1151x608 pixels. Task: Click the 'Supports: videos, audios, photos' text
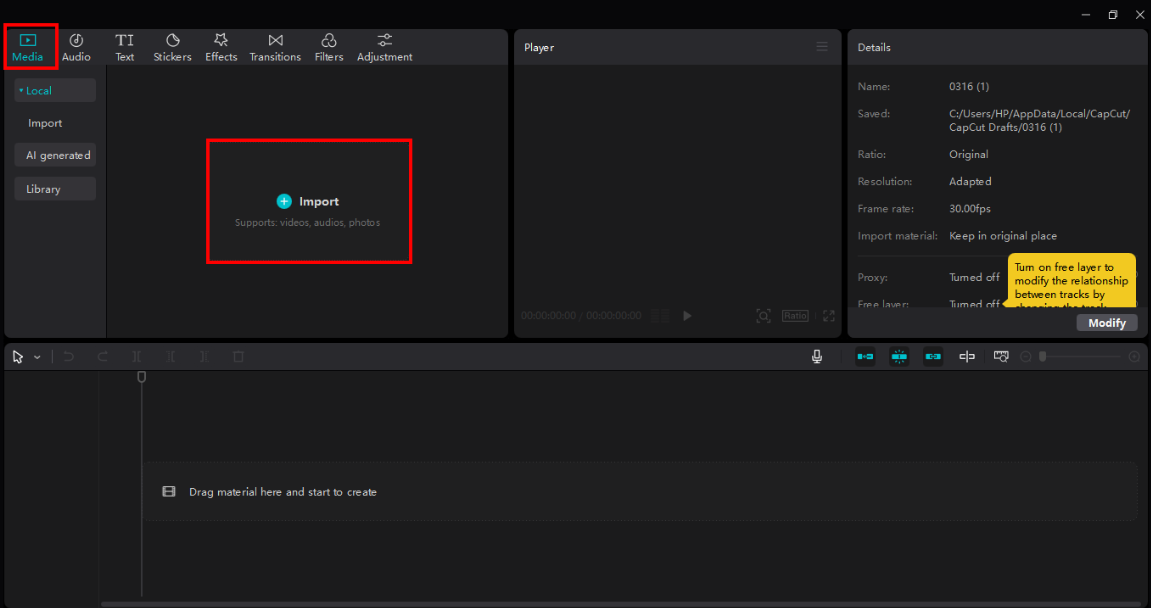308,222
